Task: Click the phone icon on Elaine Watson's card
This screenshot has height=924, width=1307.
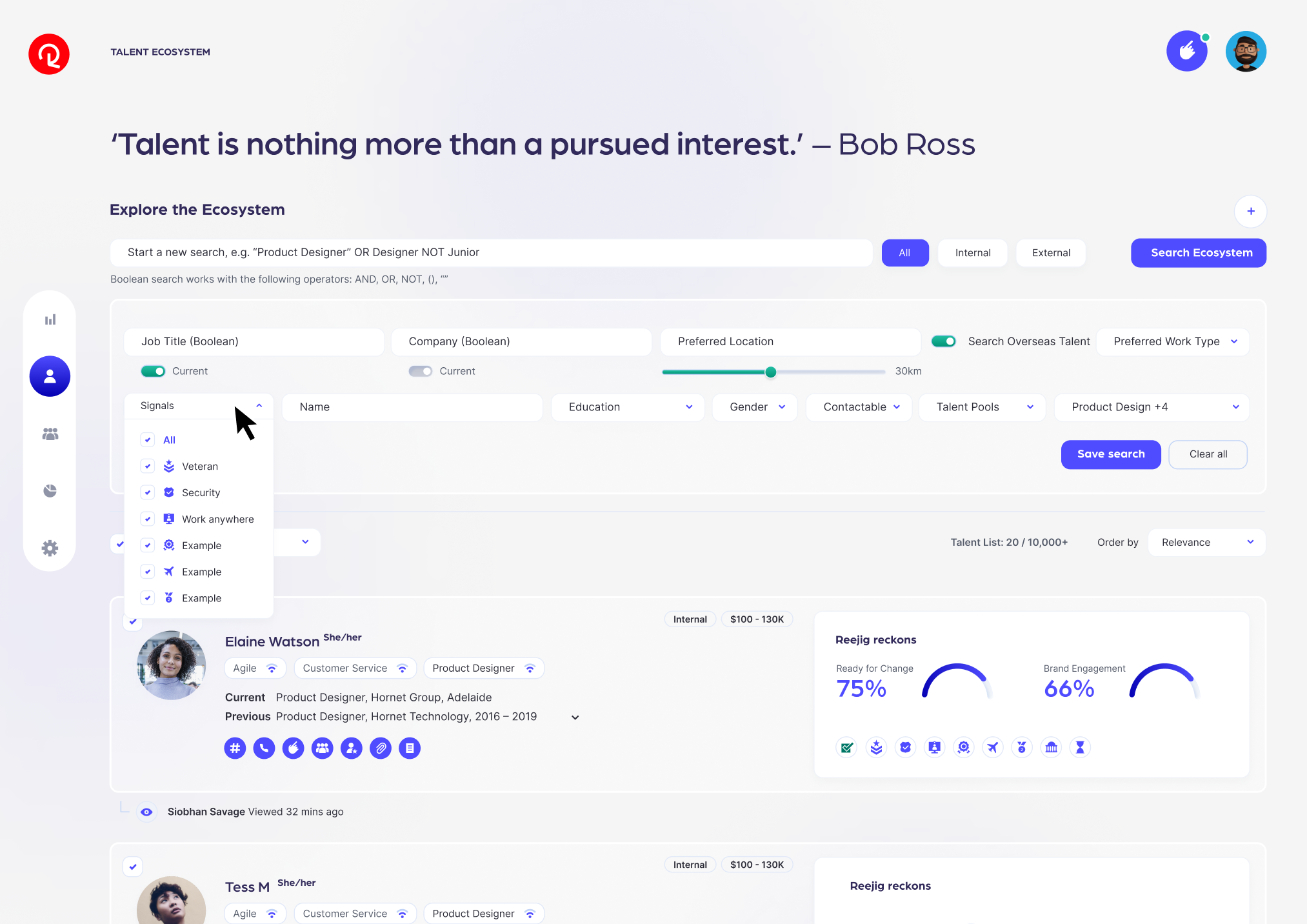Action: (264, 748)
